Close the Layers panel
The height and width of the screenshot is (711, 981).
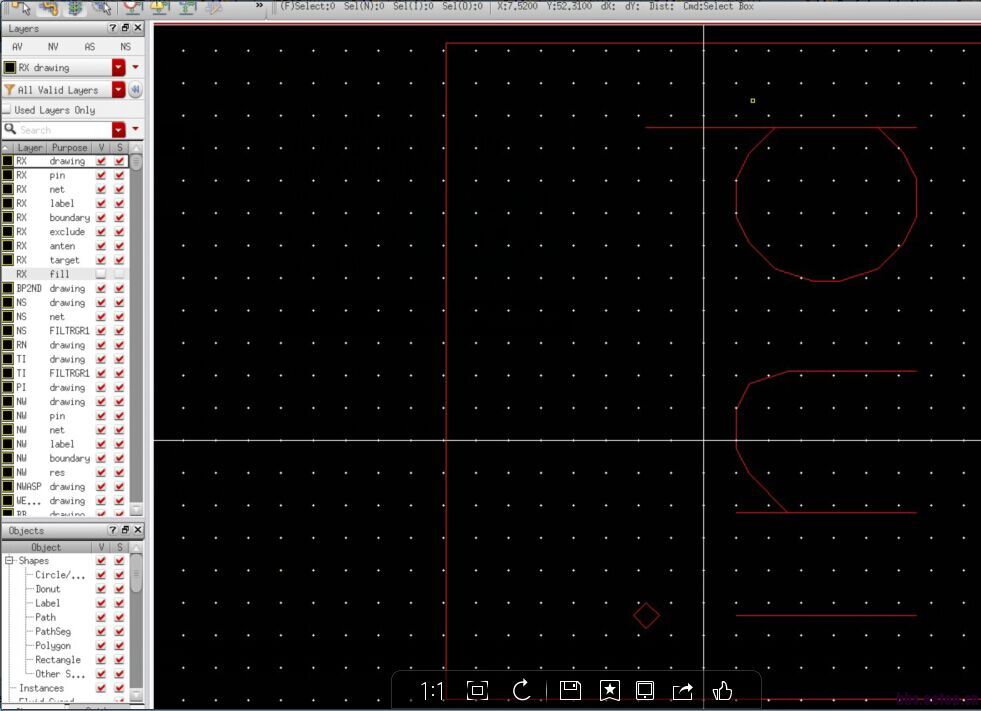coord(138,28)
